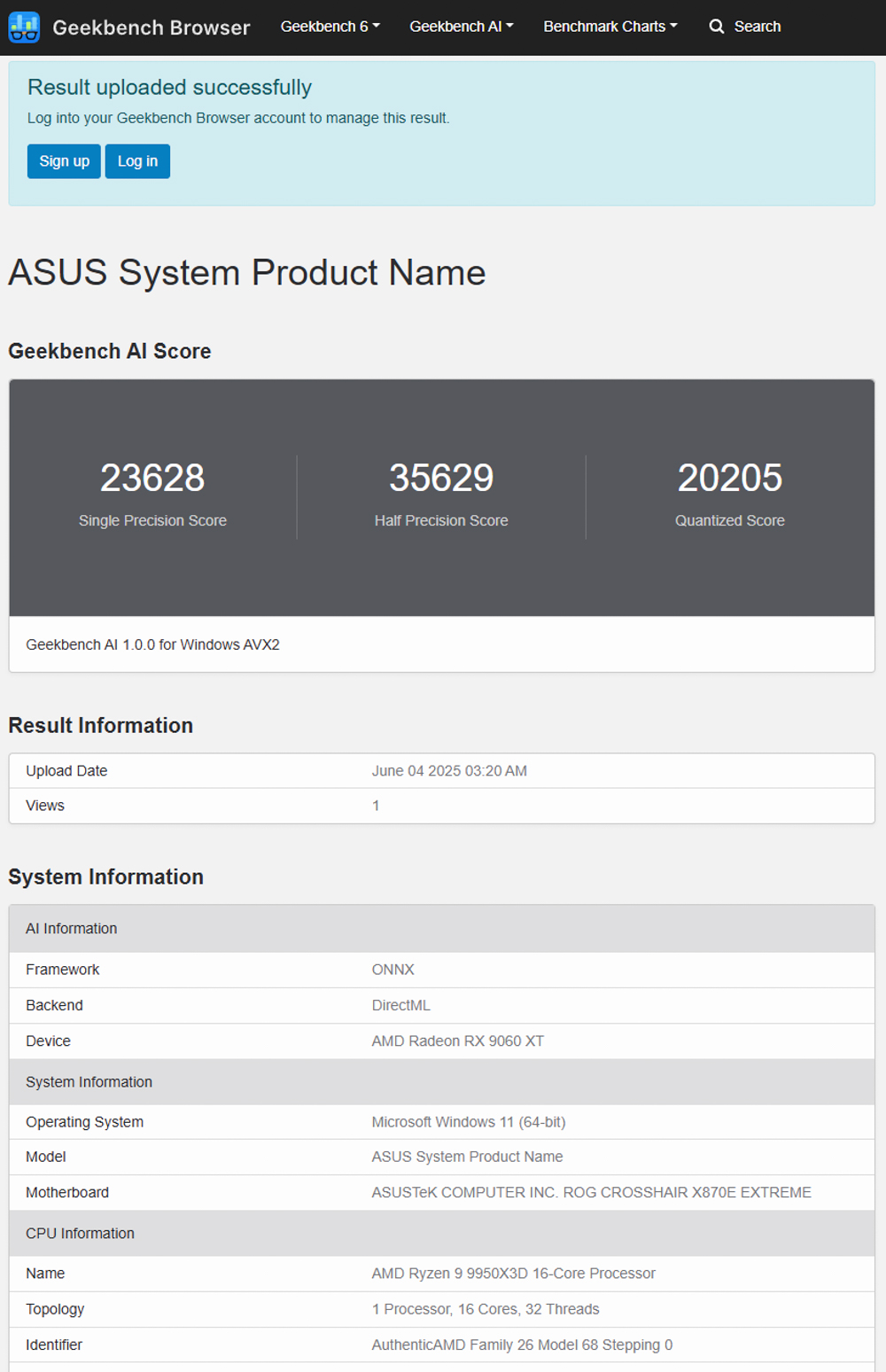Click the AuthenticAMD Family 26 identifier value
886x1372 pixels.
pyautogui.click(x=522, y=1345)
